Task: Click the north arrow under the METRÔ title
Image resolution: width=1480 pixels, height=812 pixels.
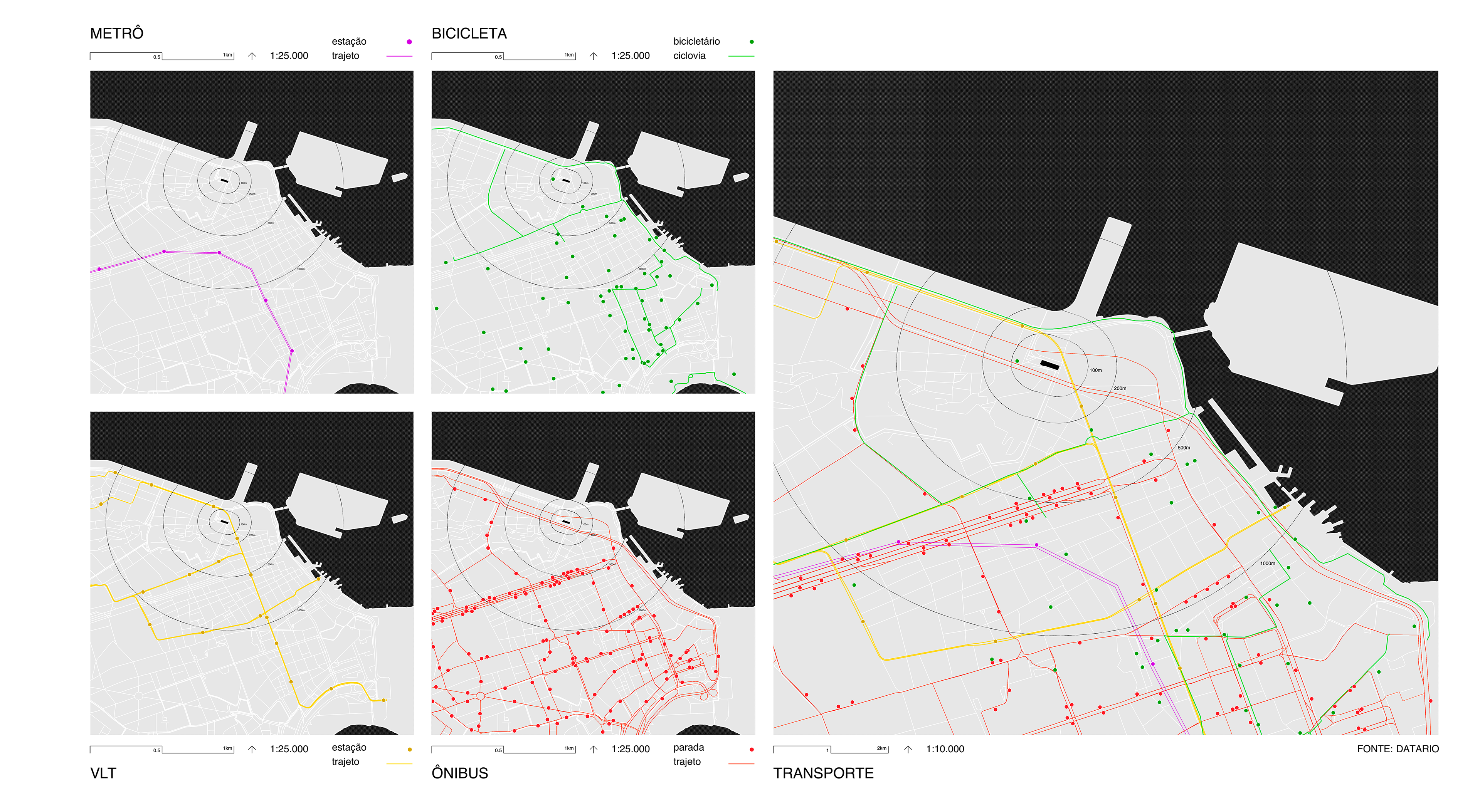Action: (252, 56)
